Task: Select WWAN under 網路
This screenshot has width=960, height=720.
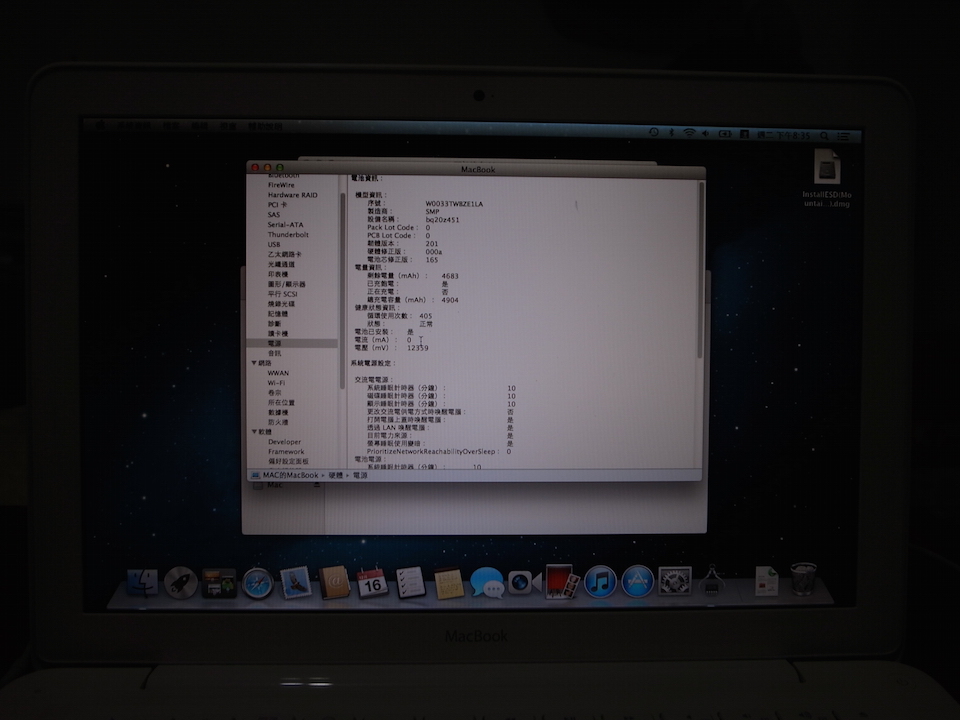Action: (278, 373)
